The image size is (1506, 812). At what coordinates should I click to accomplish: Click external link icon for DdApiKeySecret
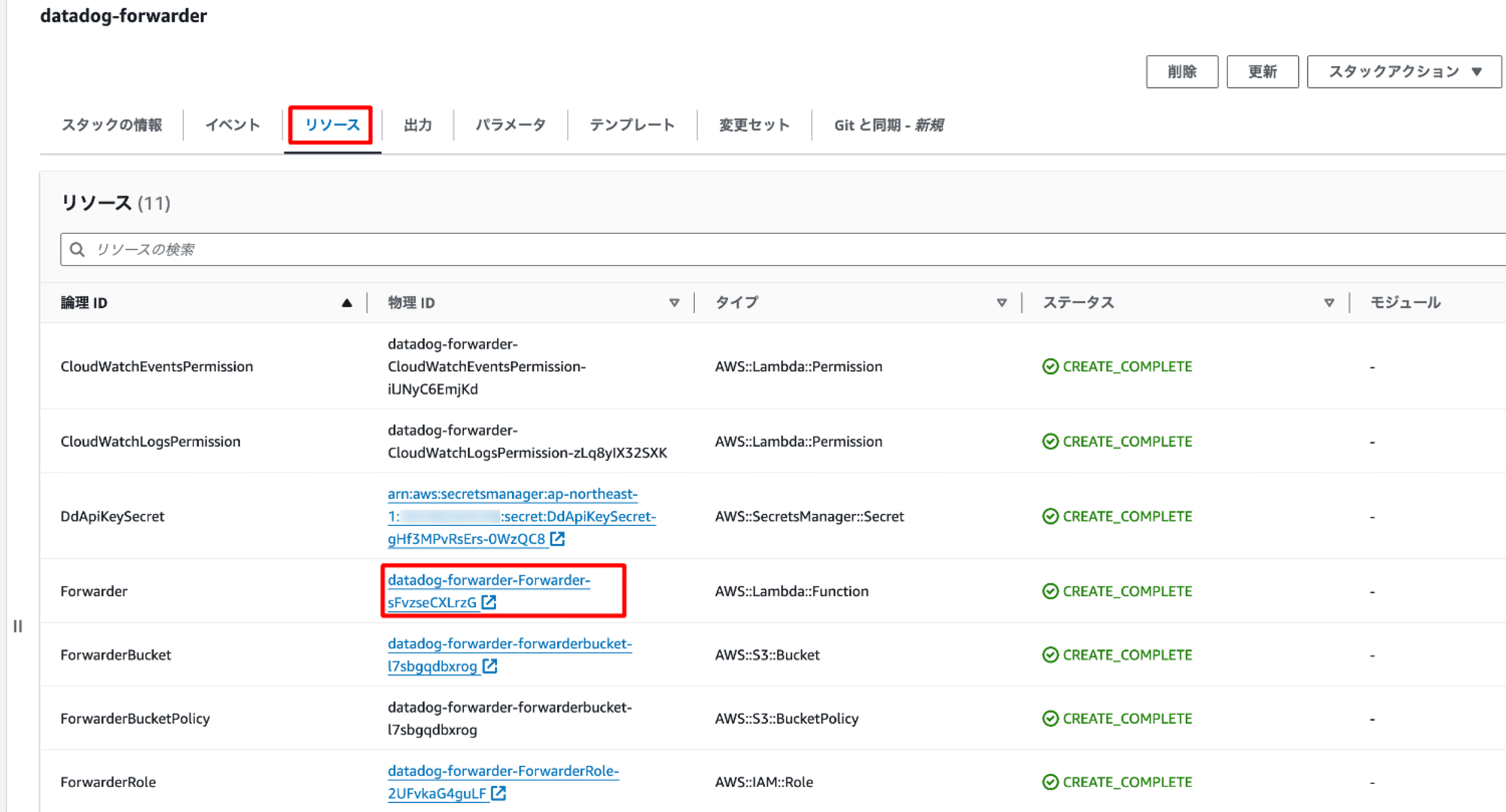557,539
